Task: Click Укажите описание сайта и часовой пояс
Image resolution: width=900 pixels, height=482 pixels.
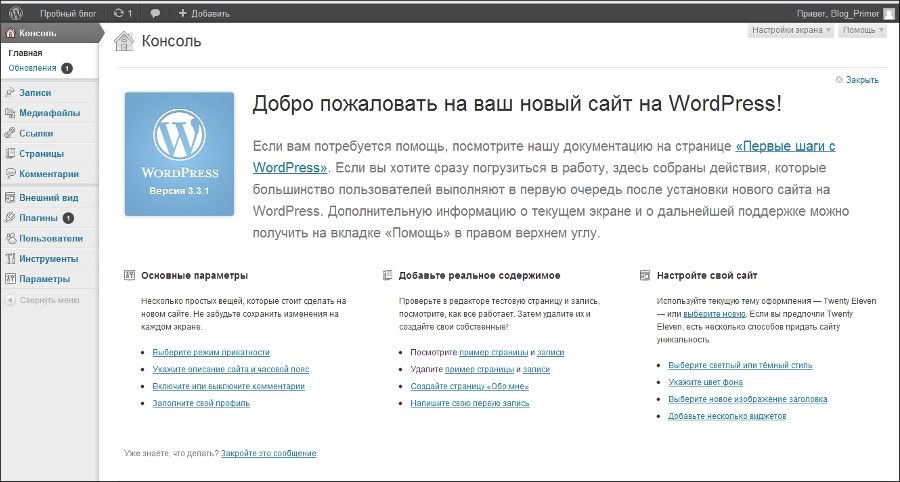Action: pyautogui.click(x=231, y=369)
